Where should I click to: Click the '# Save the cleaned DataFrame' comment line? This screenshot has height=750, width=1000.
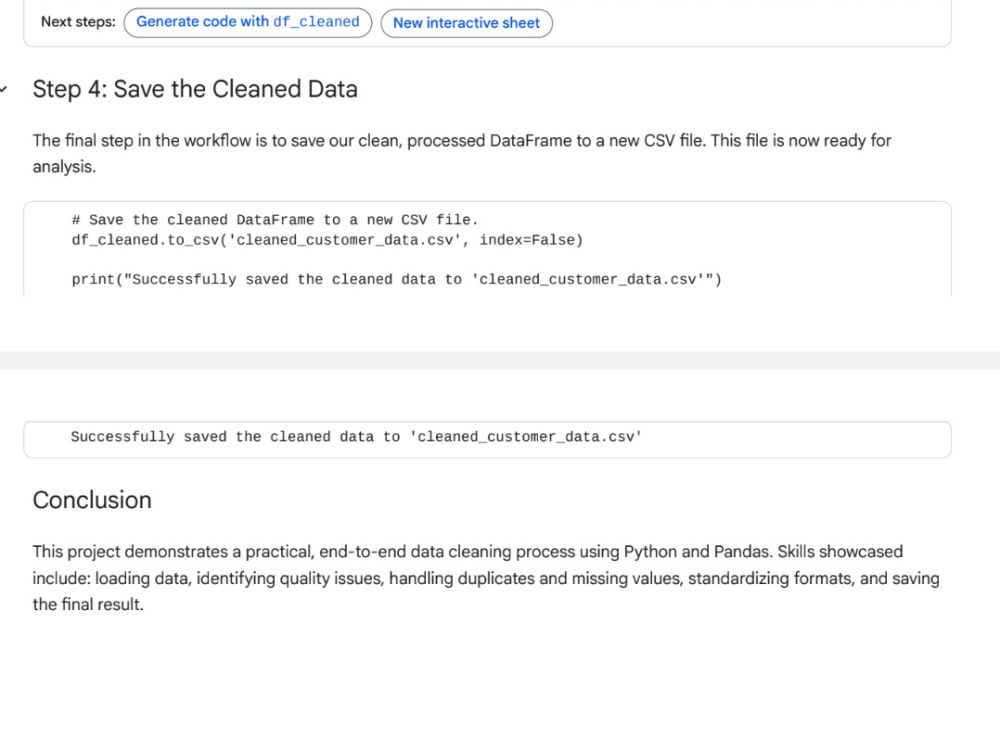275,220
